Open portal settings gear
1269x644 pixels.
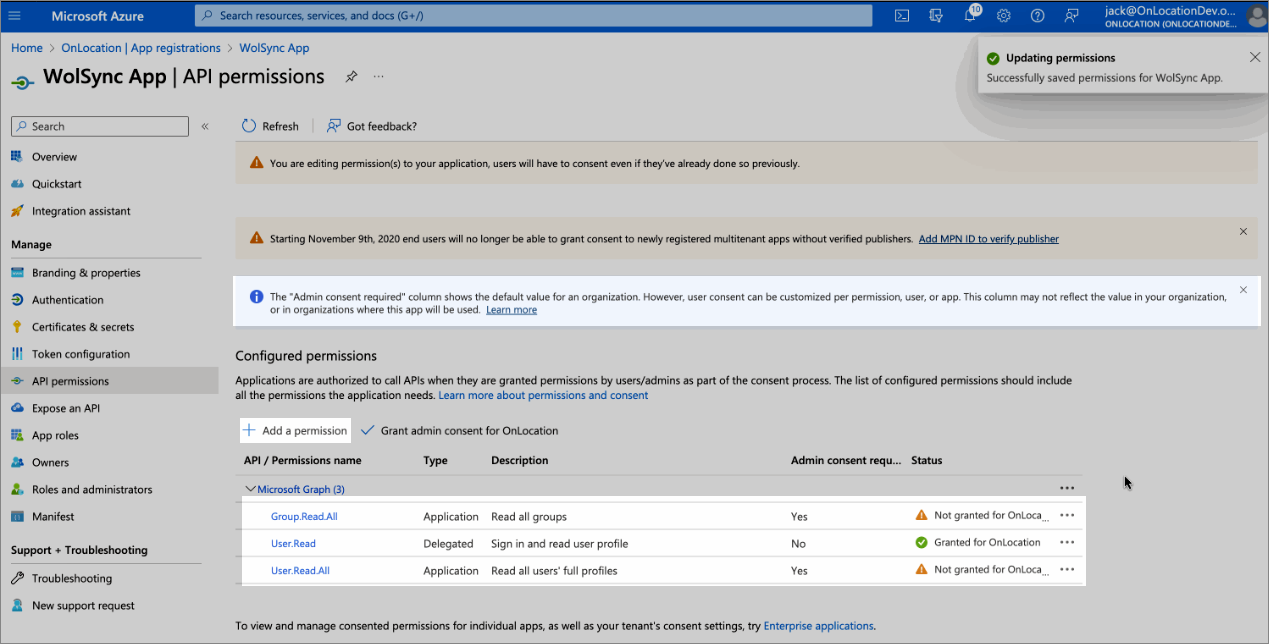1004,15
